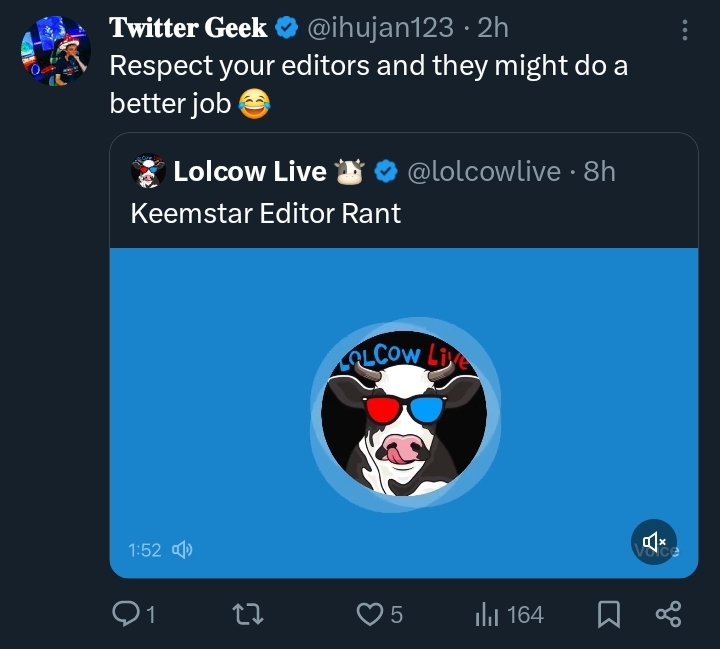
Task: Tap the share icon
Action: click(667, 614)
